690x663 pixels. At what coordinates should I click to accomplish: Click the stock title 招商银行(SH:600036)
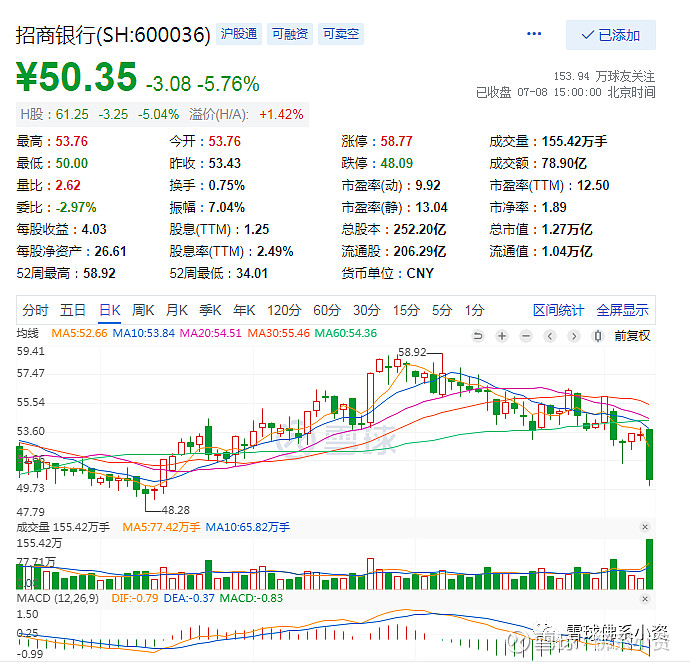click(x=113, y=35)
